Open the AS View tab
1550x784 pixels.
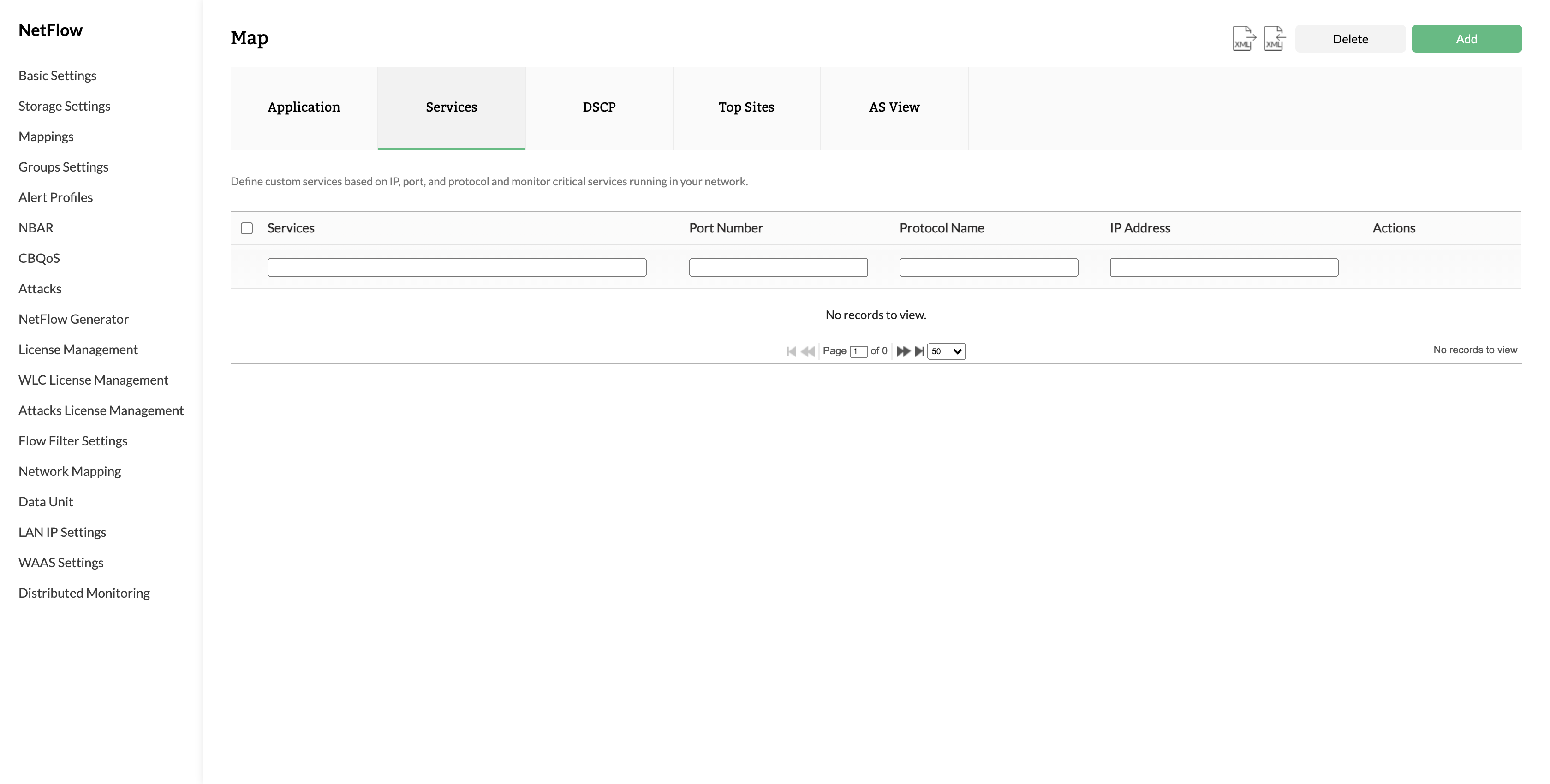[x=894, y=108]
